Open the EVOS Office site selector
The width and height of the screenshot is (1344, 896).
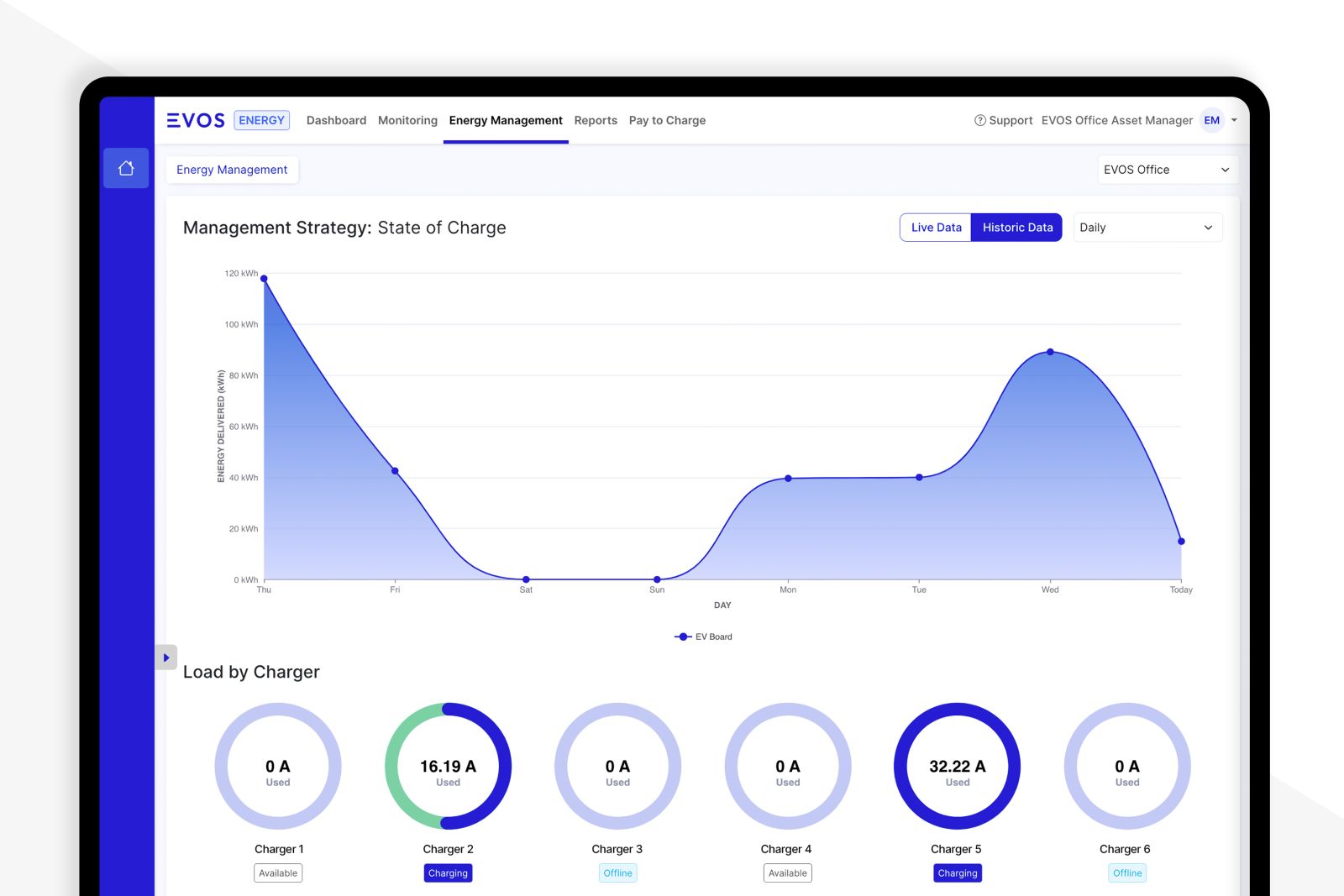coord(1168,169)
